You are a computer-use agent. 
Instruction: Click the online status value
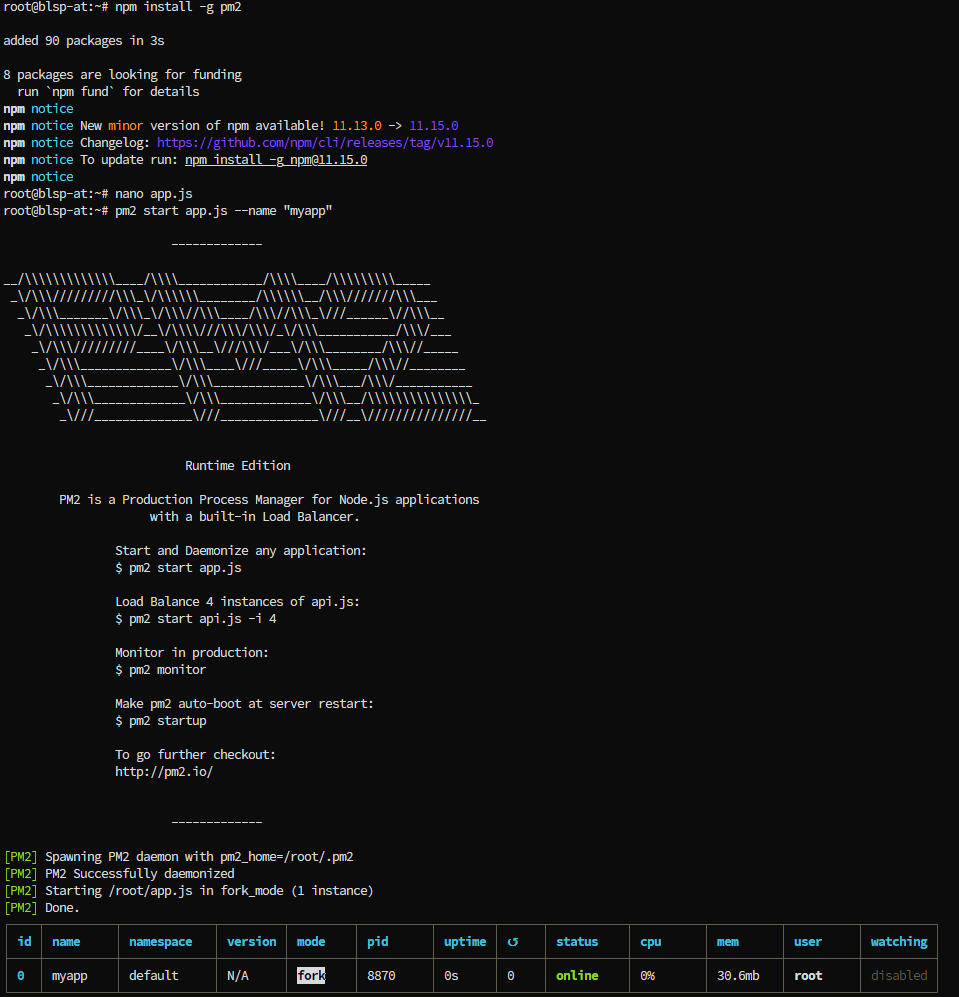click(577, 975)
